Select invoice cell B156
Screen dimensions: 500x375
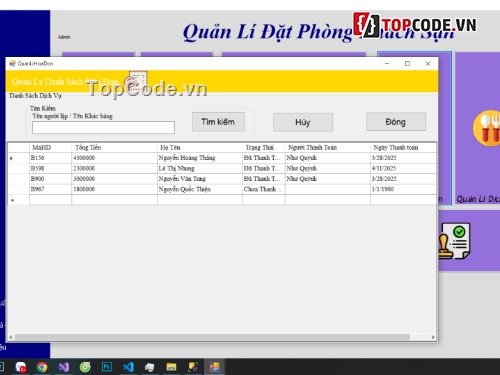(50, 158)
